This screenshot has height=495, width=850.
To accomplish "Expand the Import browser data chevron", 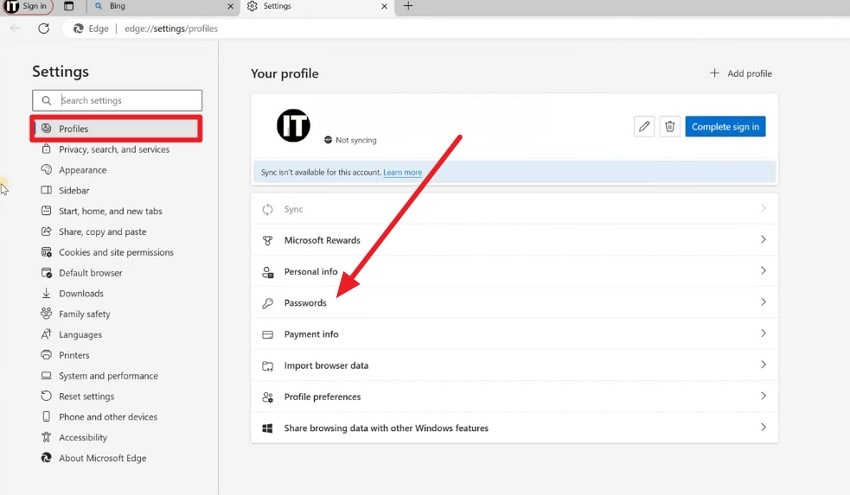I will [763, 365].
